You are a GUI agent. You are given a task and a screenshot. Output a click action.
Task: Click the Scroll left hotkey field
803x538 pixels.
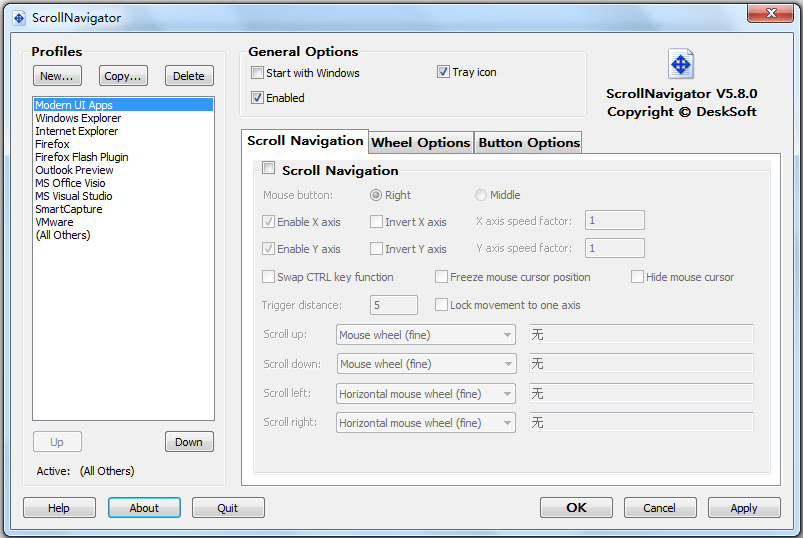click(x=641, y=394)
